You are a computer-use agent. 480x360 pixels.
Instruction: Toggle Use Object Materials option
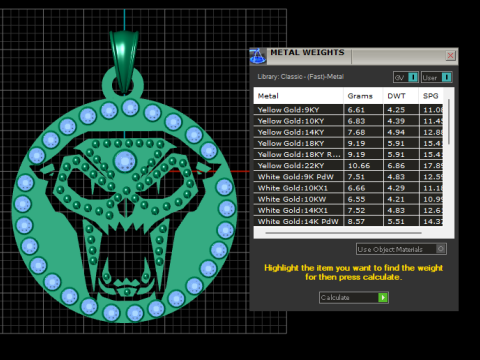coord(401,249)
